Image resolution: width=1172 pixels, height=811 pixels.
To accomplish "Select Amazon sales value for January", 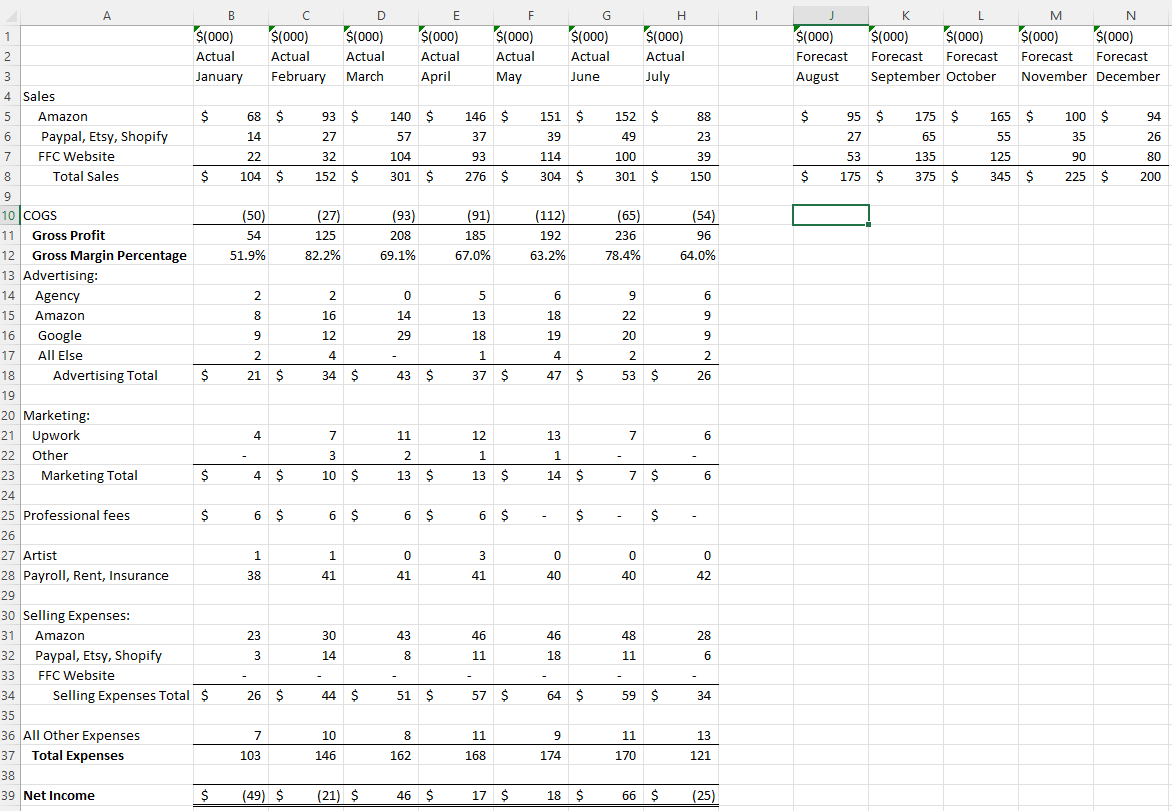I will click(231, 116).
